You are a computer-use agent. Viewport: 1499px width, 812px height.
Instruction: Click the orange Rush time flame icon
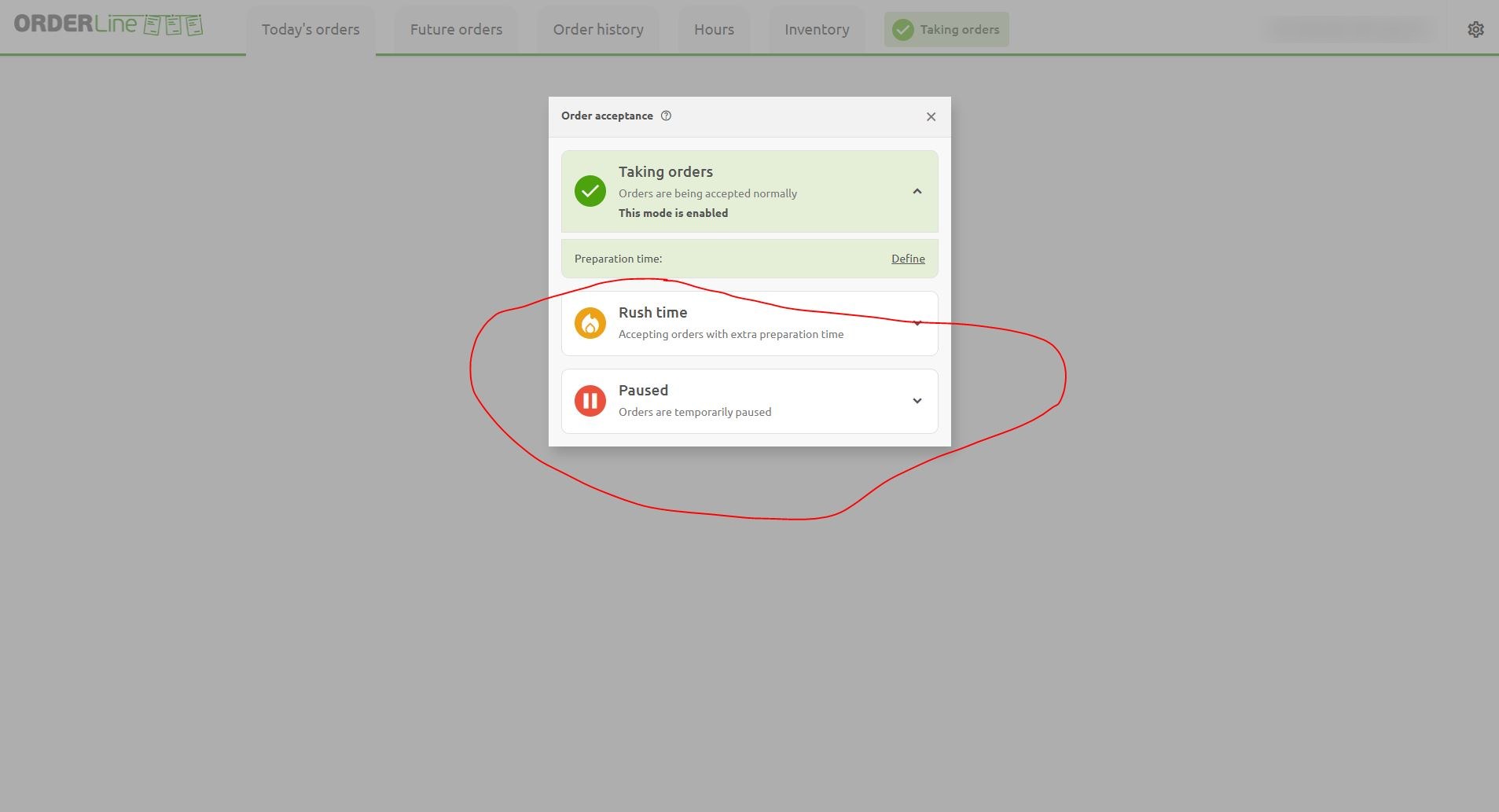(x=590, y=323)
